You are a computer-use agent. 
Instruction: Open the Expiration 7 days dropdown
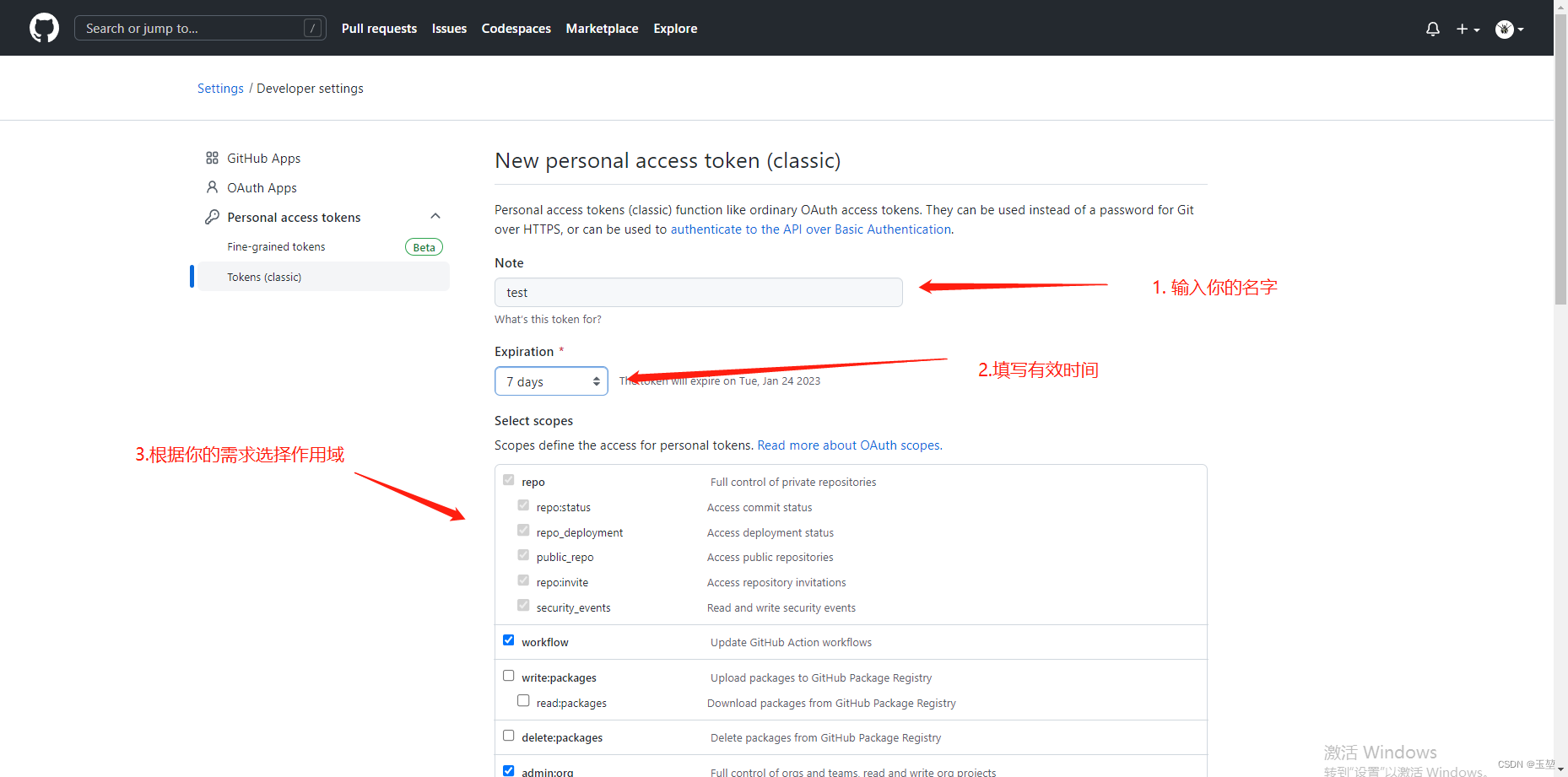pyautogui.click(x=551, y=381)
